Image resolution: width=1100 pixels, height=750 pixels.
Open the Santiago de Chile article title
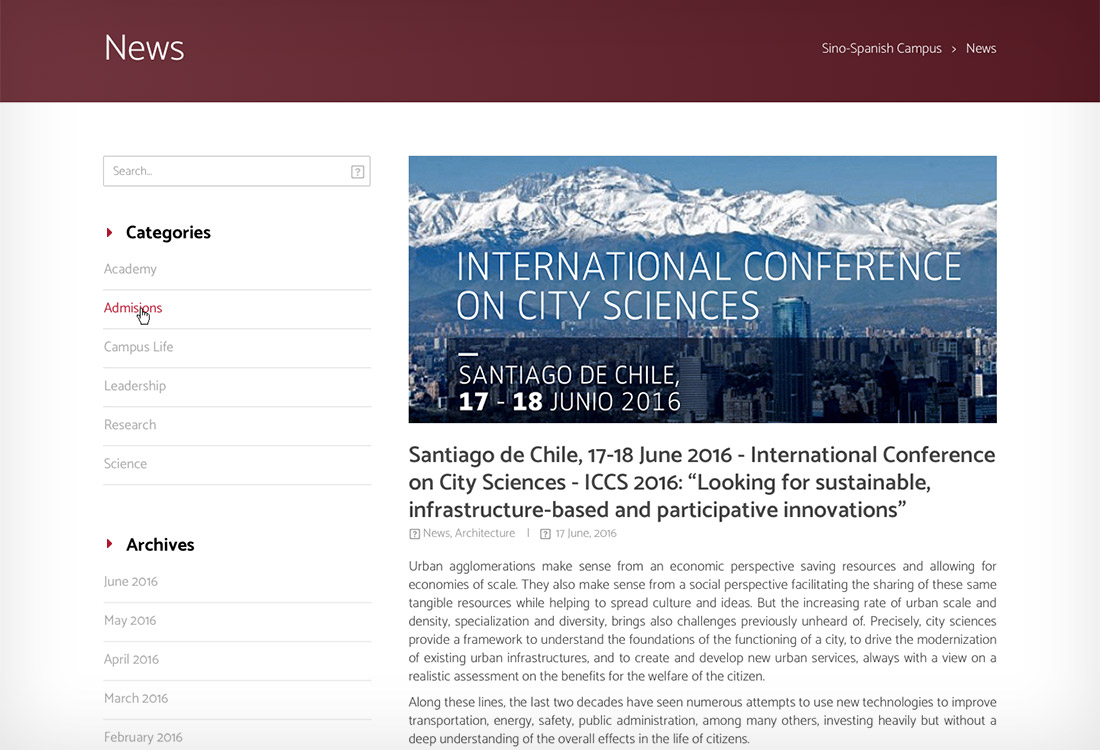[701, 482]
